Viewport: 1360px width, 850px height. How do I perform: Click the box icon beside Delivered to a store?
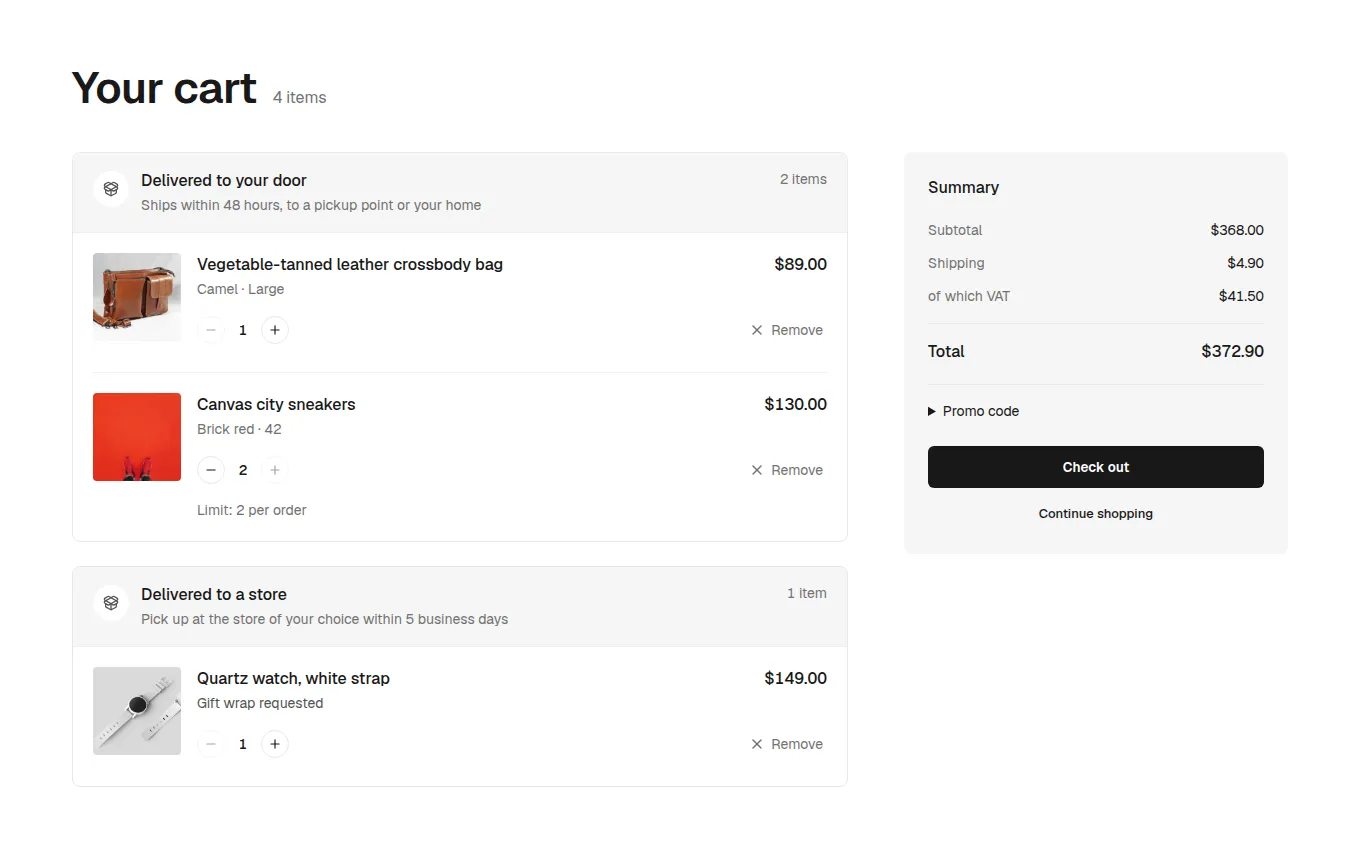pyautogui.click(x=111, y=603)
